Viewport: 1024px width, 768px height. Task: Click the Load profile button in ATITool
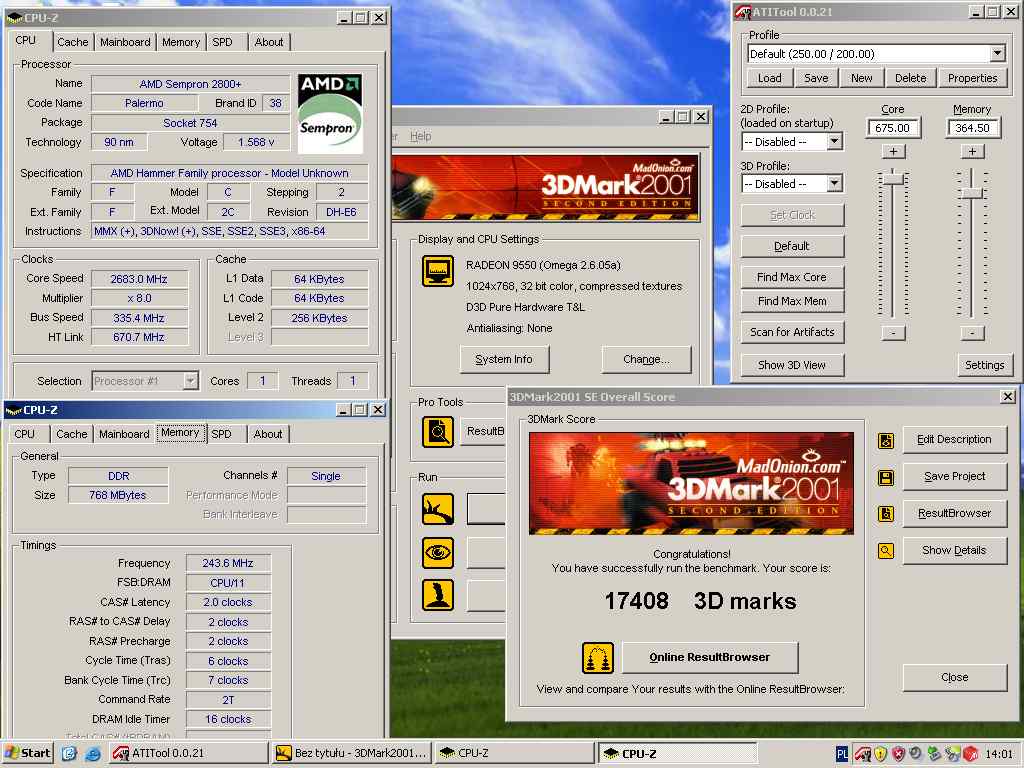tap(769, 78)
